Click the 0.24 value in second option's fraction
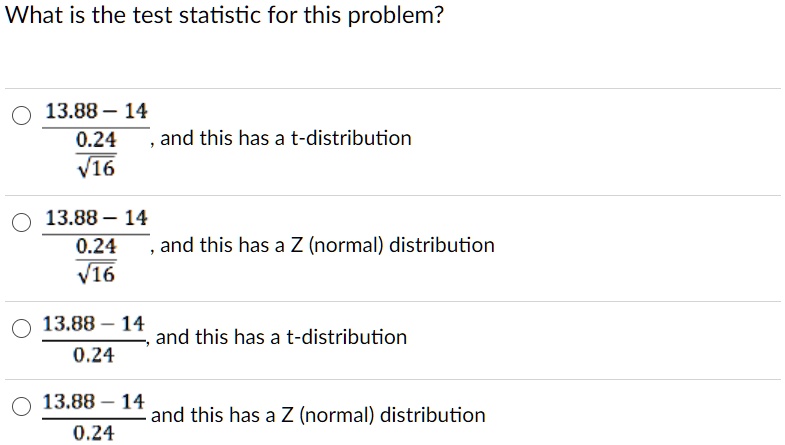This screenshot has width=785, height=445. pos(96,246)
